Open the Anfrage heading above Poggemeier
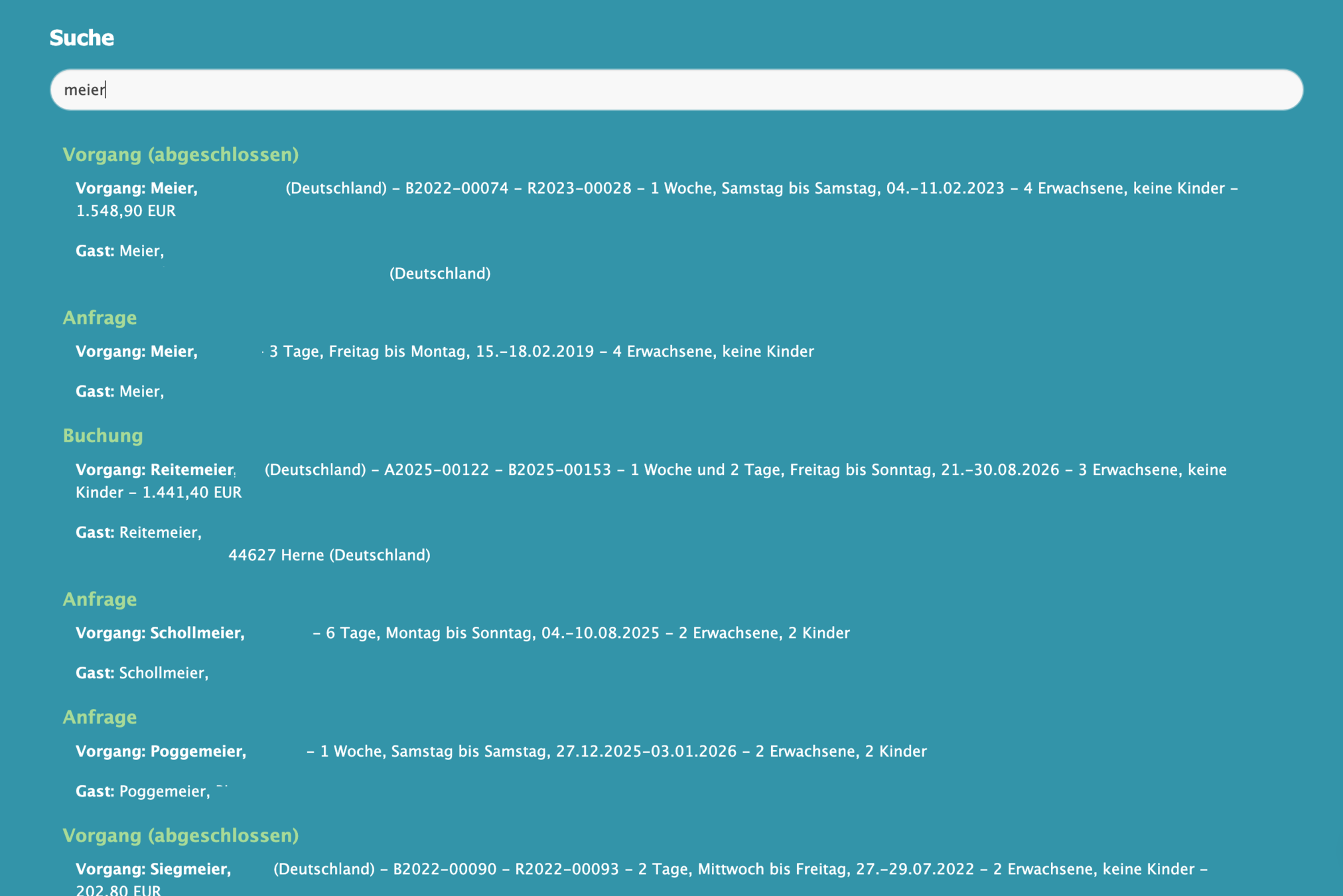The width and height of the screenshot is (1343, 896). point(100,718)
